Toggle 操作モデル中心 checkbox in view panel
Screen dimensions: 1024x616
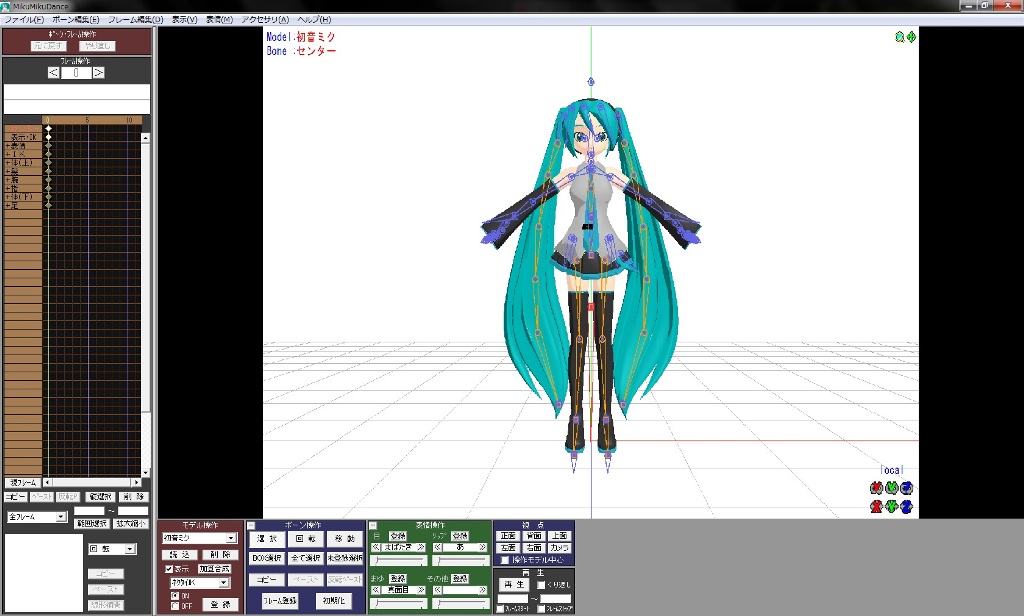(x=504, y=560)
